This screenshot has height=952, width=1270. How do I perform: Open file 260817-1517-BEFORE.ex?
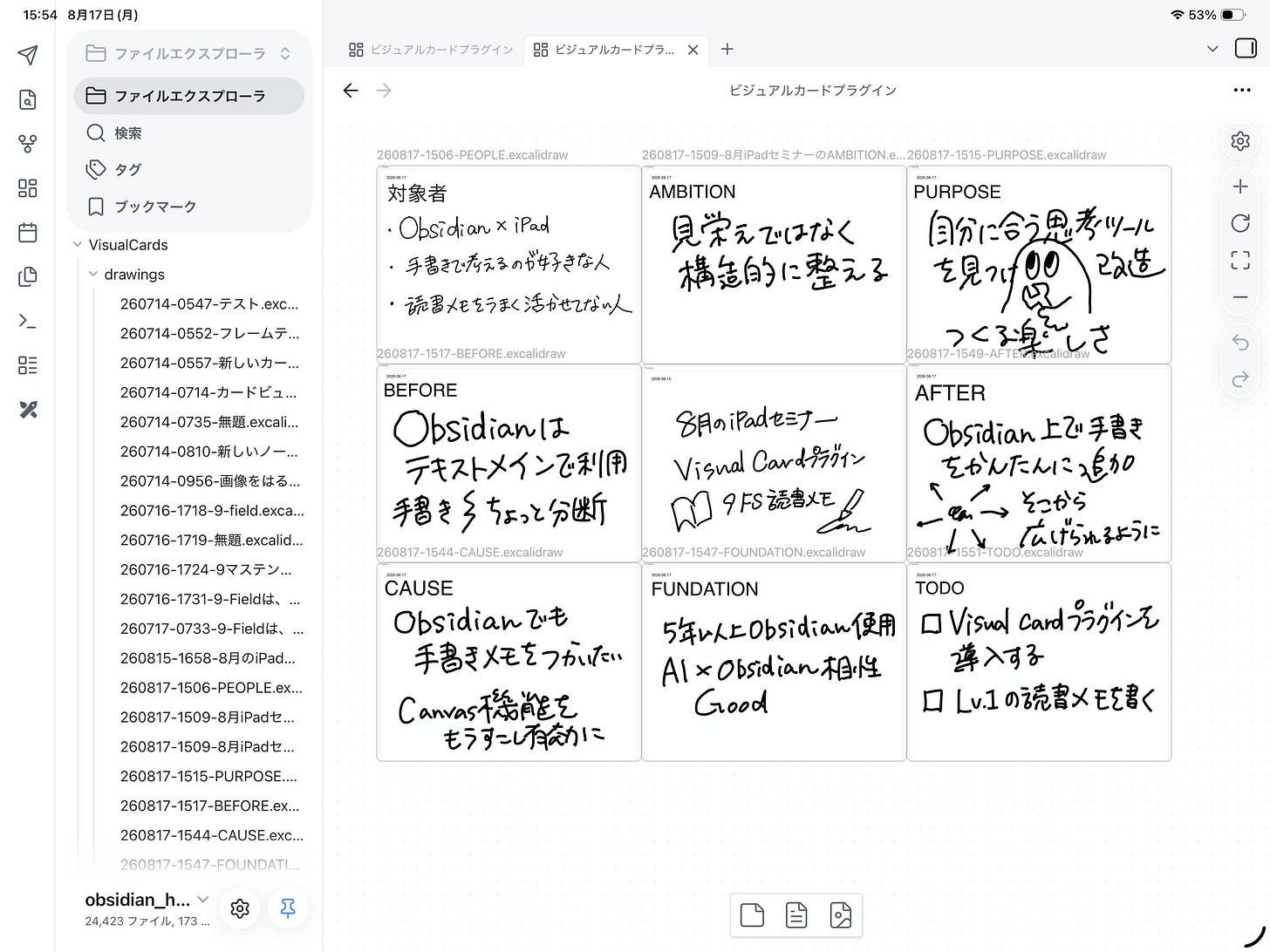tap(209, 806)
